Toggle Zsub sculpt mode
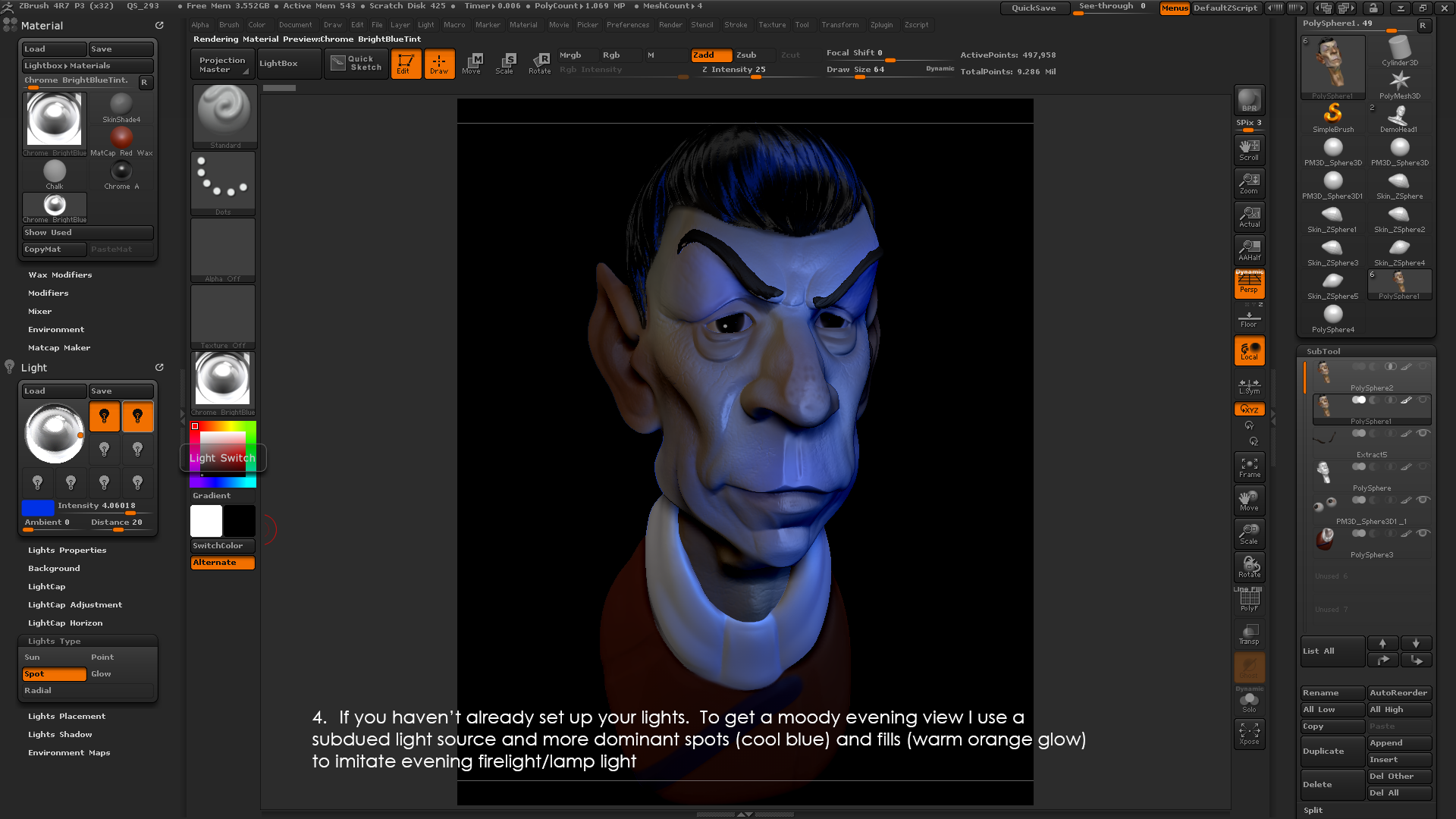Screen dimensions: 1456x819 click(x=746, y=55)
